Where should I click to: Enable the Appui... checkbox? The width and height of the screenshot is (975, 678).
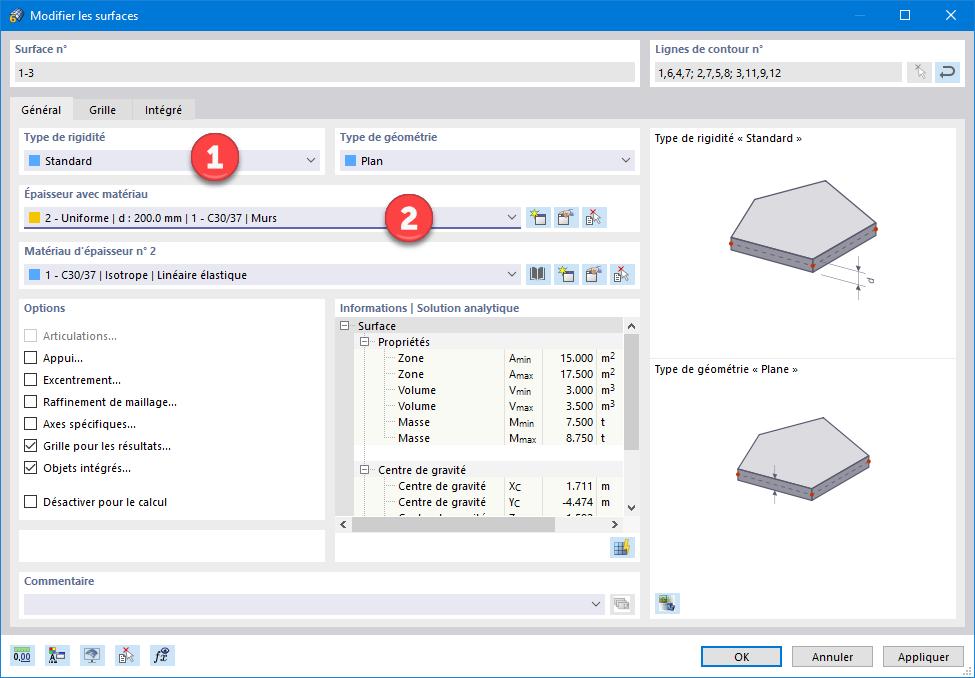30,358
